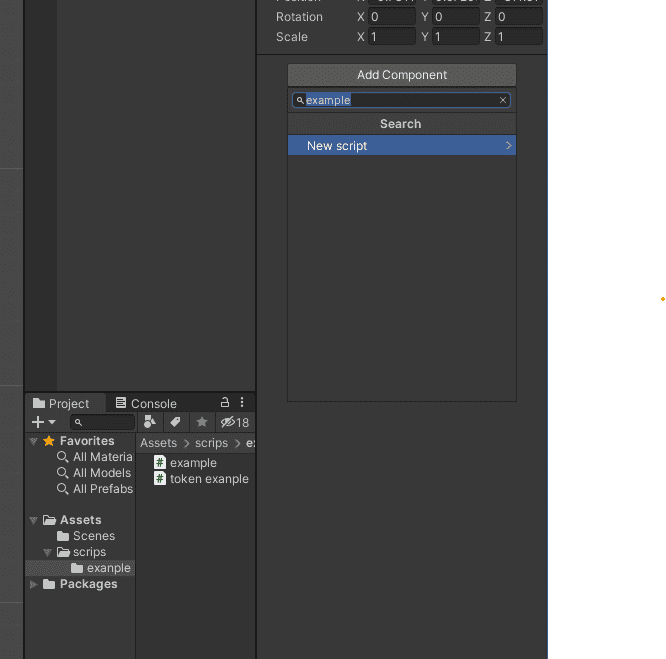Click Assets in the breadcrumb path
Screen dimensions: 666x659
coord(158,443)
